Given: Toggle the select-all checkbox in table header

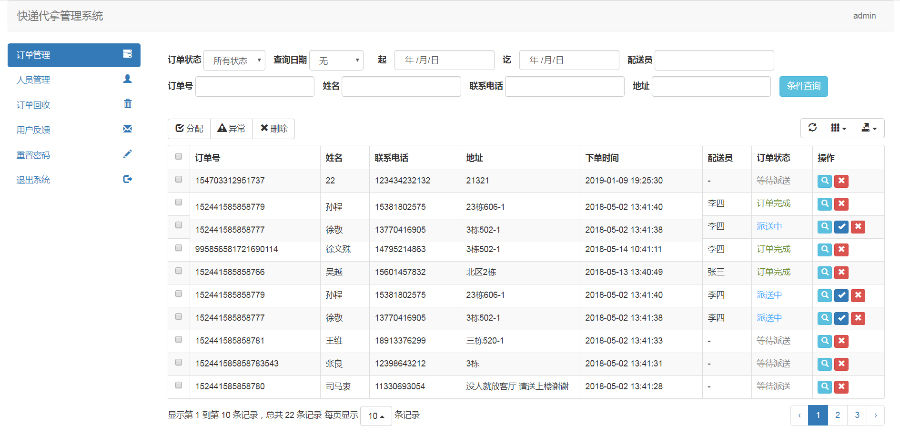Looking at the screenshot, I should [179, 157].
